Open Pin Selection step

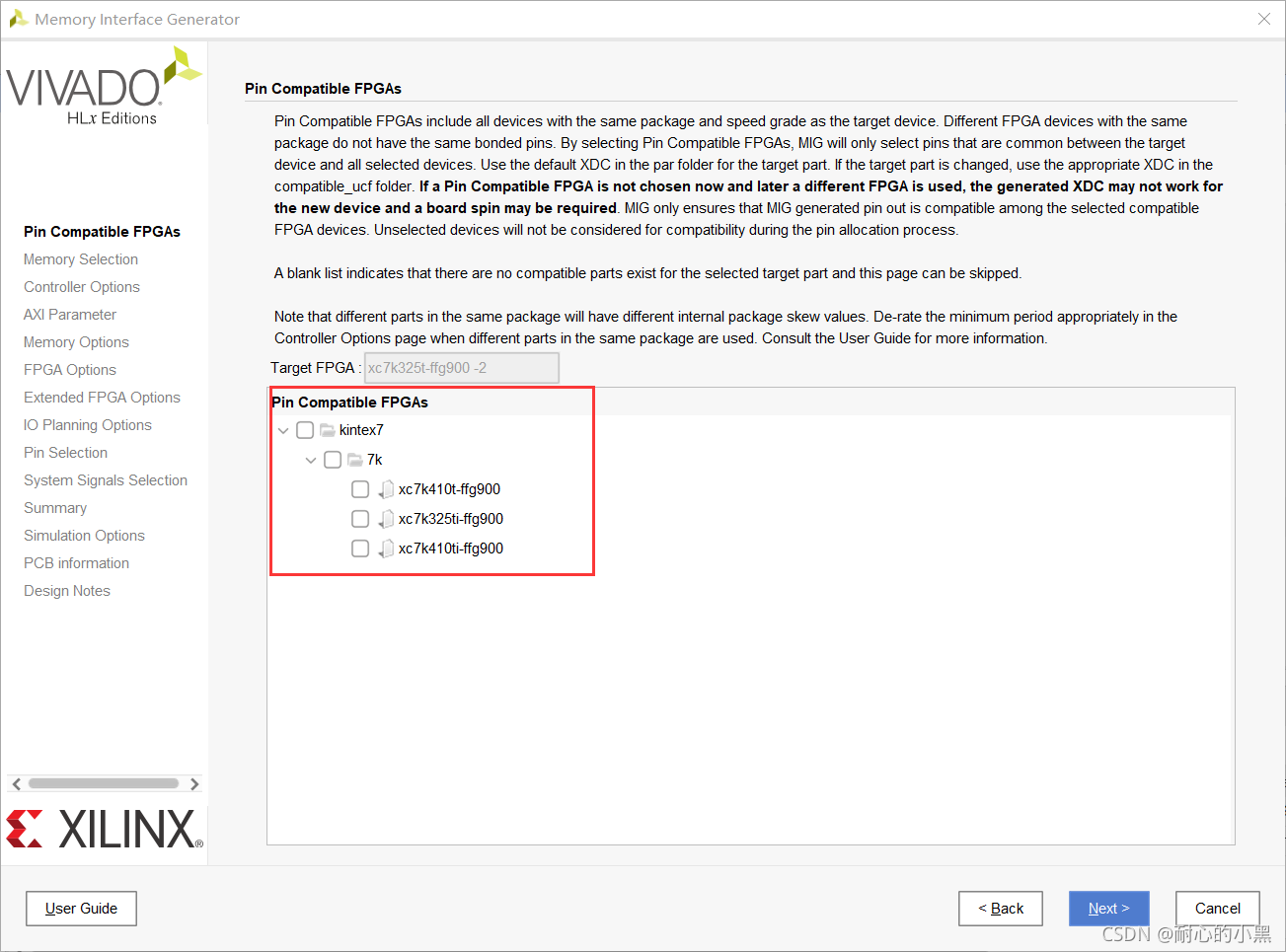coord(65,453)
